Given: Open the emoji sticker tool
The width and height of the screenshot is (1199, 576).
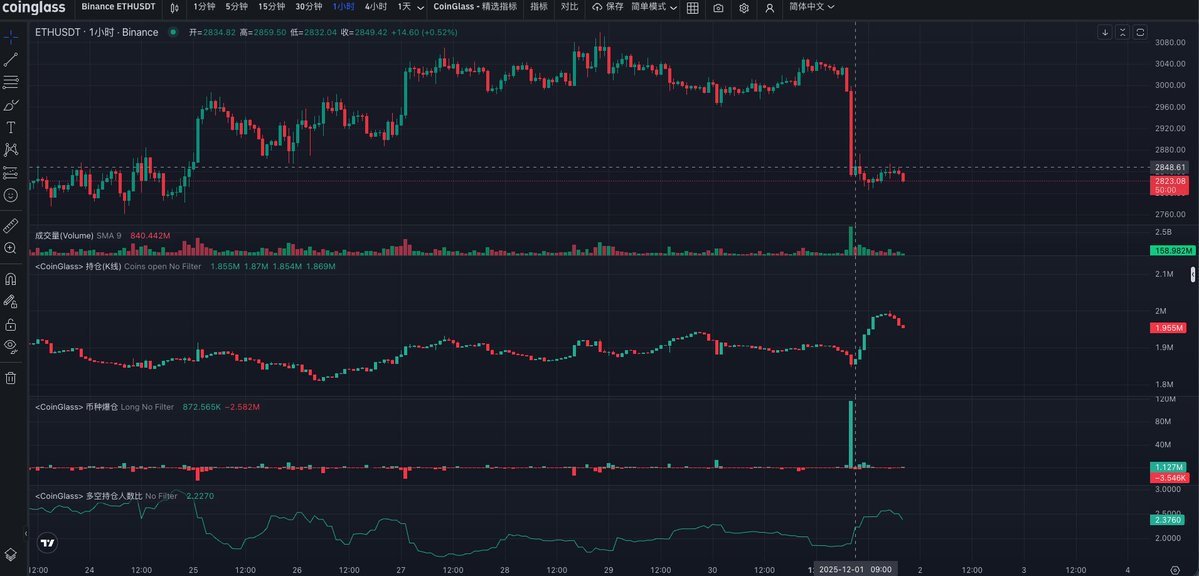Looking at the screenshot, I should coord(11,195).
